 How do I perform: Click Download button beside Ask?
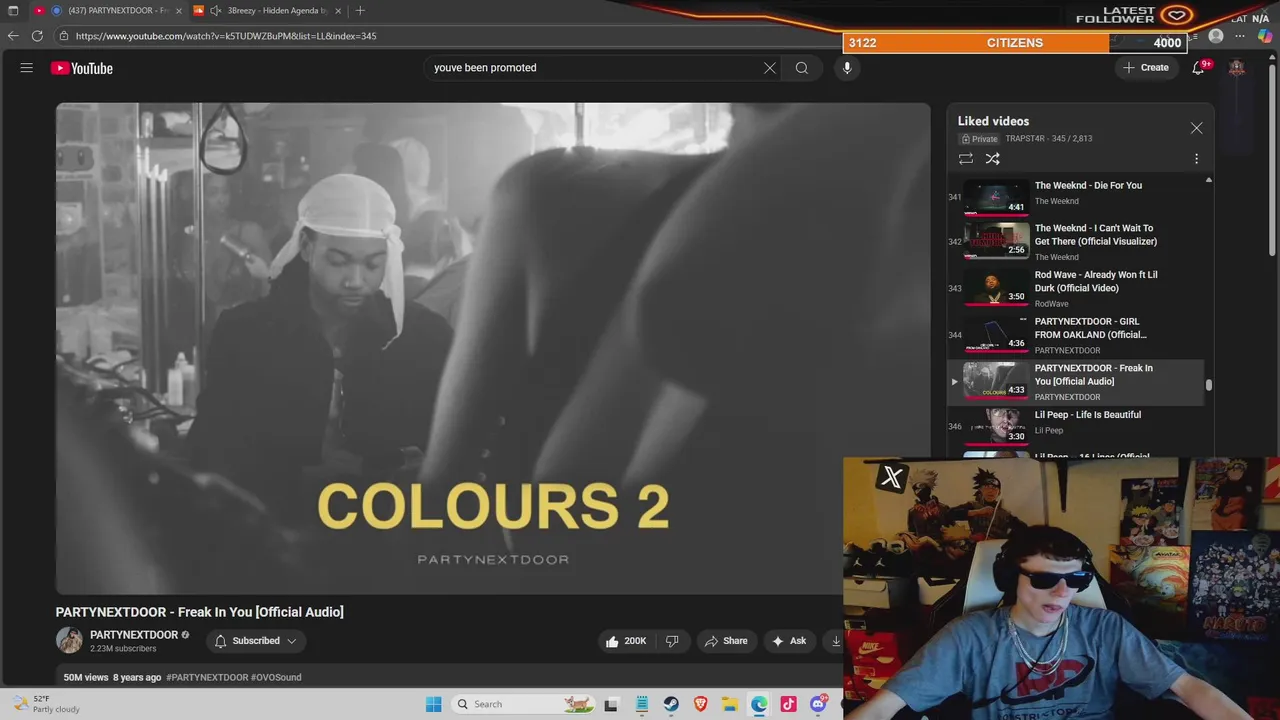click(834, 641)
